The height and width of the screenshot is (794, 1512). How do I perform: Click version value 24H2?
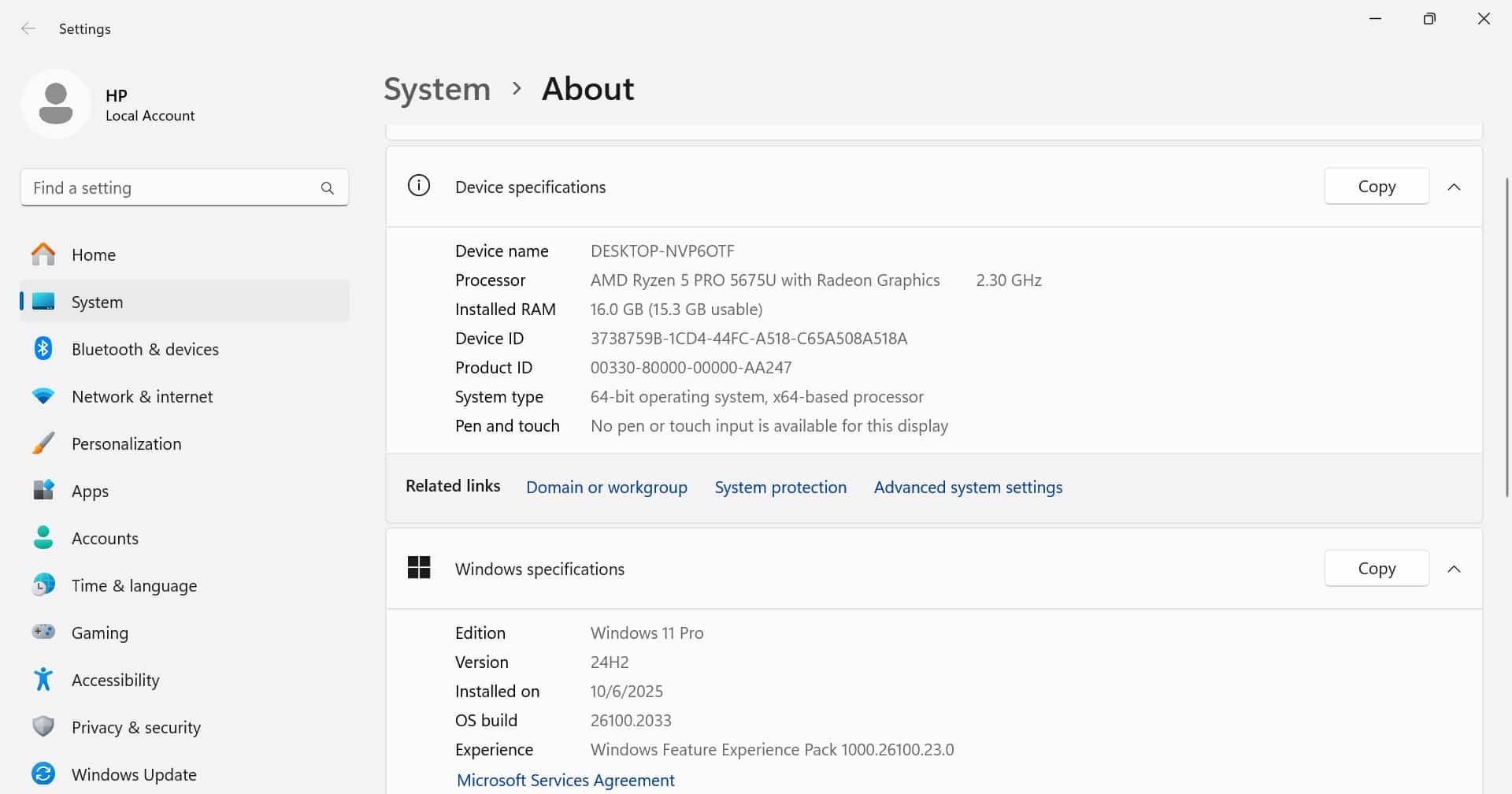[610, 662]
